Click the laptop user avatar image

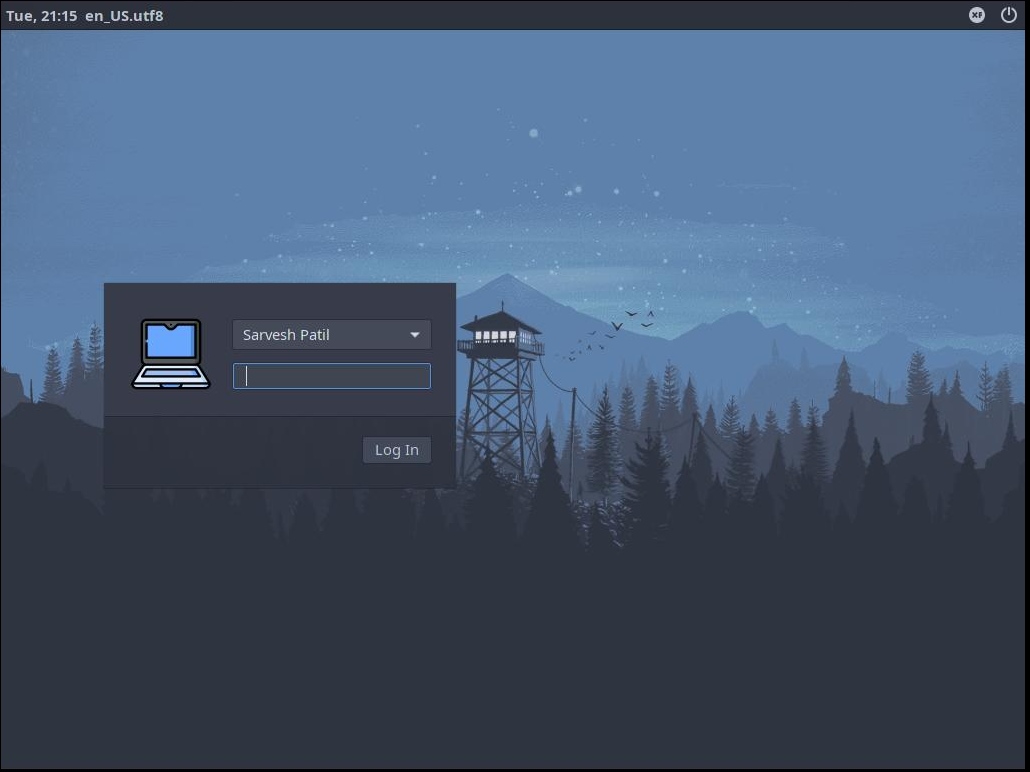point(171,354)
